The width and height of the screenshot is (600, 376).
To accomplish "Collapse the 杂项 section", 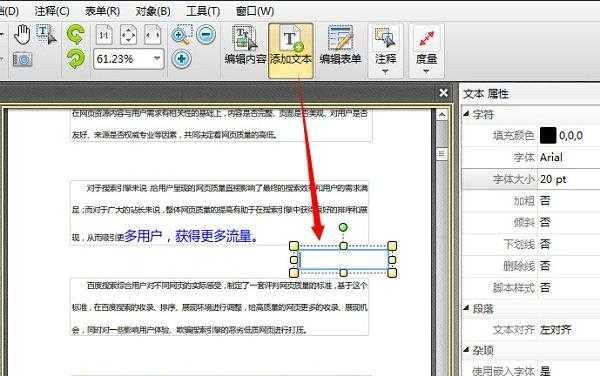I will click(466, 349).
